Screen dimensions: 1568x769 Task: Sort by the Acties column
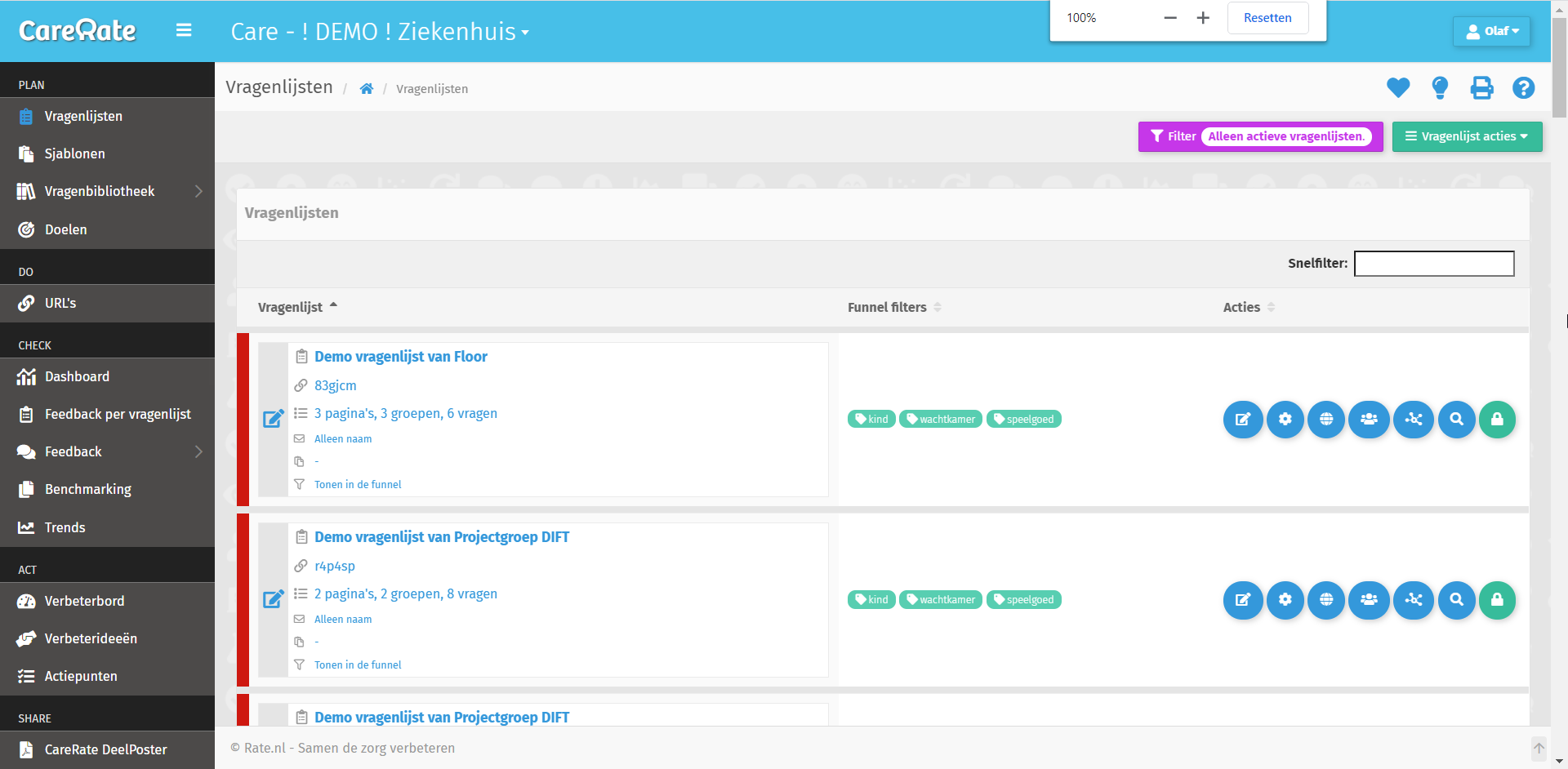click(1249, 307)
